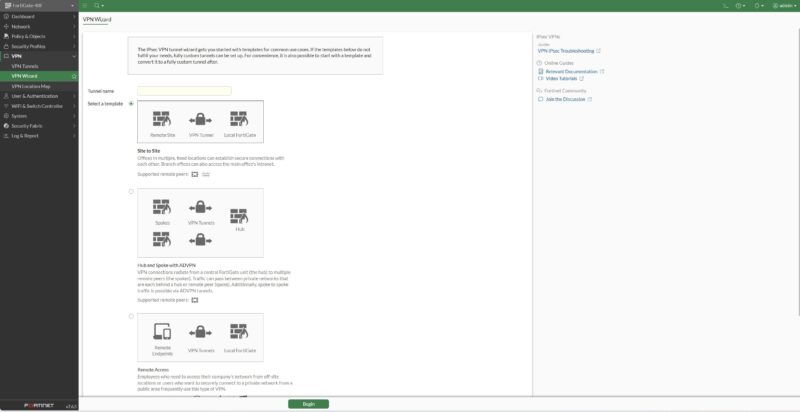
Task: Click the WiFi & Switch Controller icon
Action: 6,106
